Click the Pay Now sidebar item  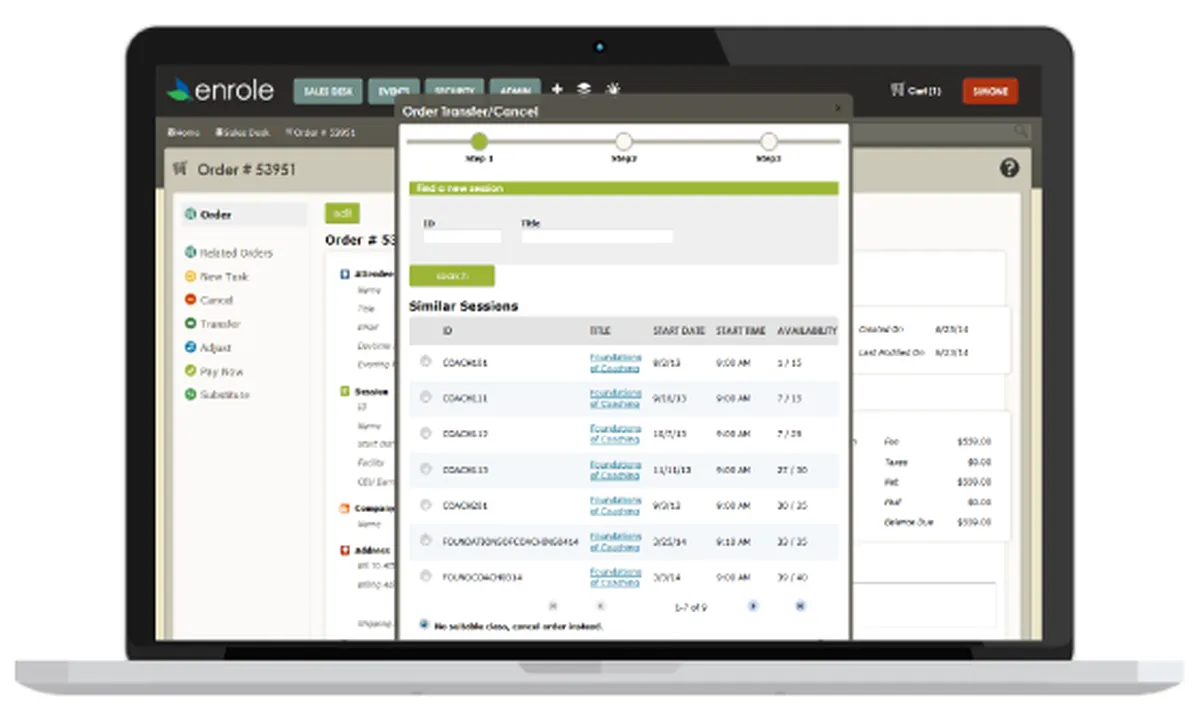point(214,371)
